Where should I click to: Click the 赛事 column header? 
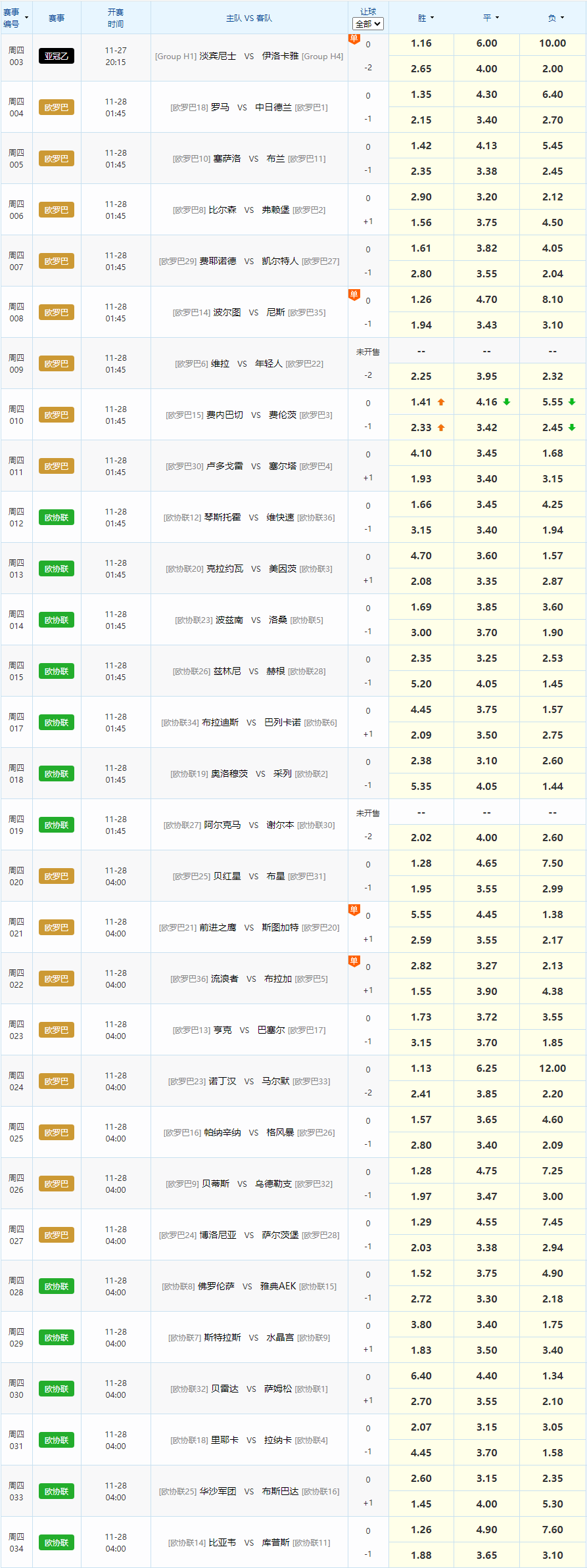click(x=57, y=18)
